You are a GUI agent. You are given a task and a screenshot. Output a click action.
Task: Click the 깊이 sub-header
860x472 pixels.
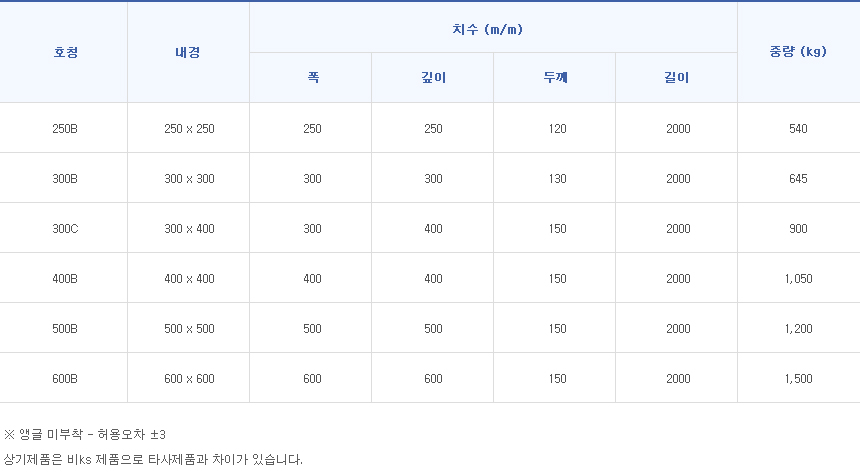(x=433, y=78)
